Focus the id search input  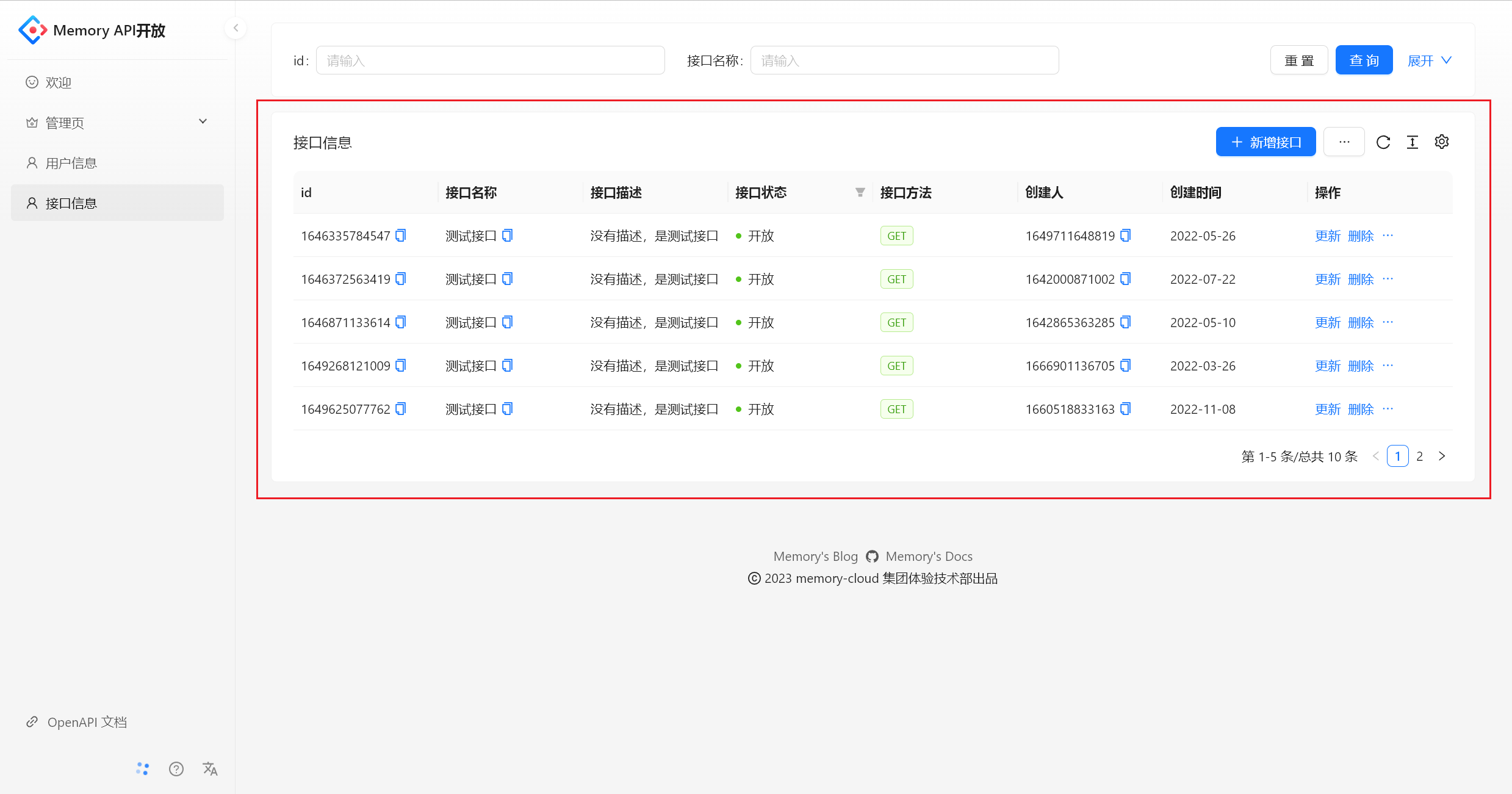tap(491, 60)
